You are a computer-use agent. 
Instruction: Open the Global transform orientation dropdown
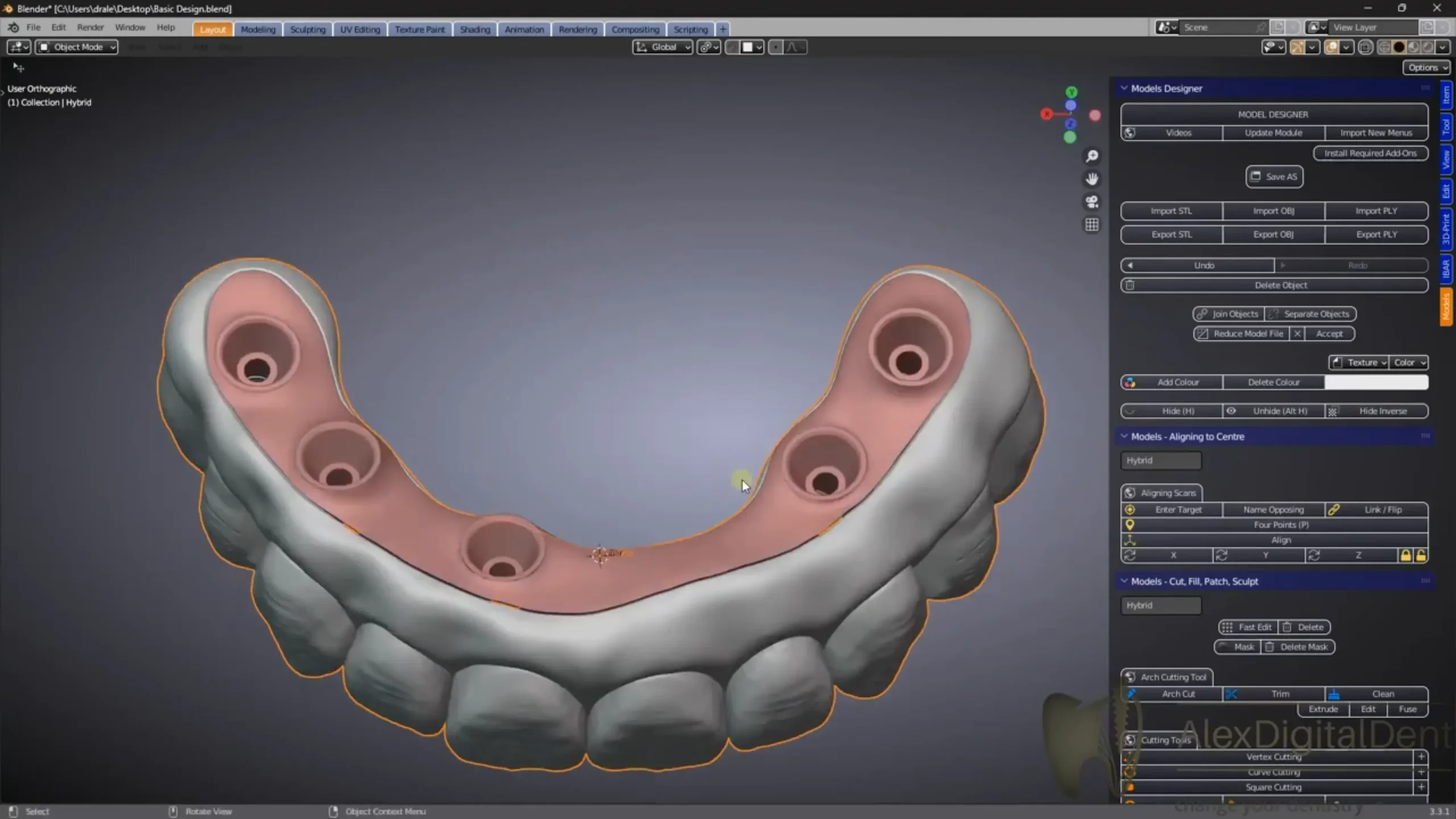pyautogui.click(x=663, y=47)
